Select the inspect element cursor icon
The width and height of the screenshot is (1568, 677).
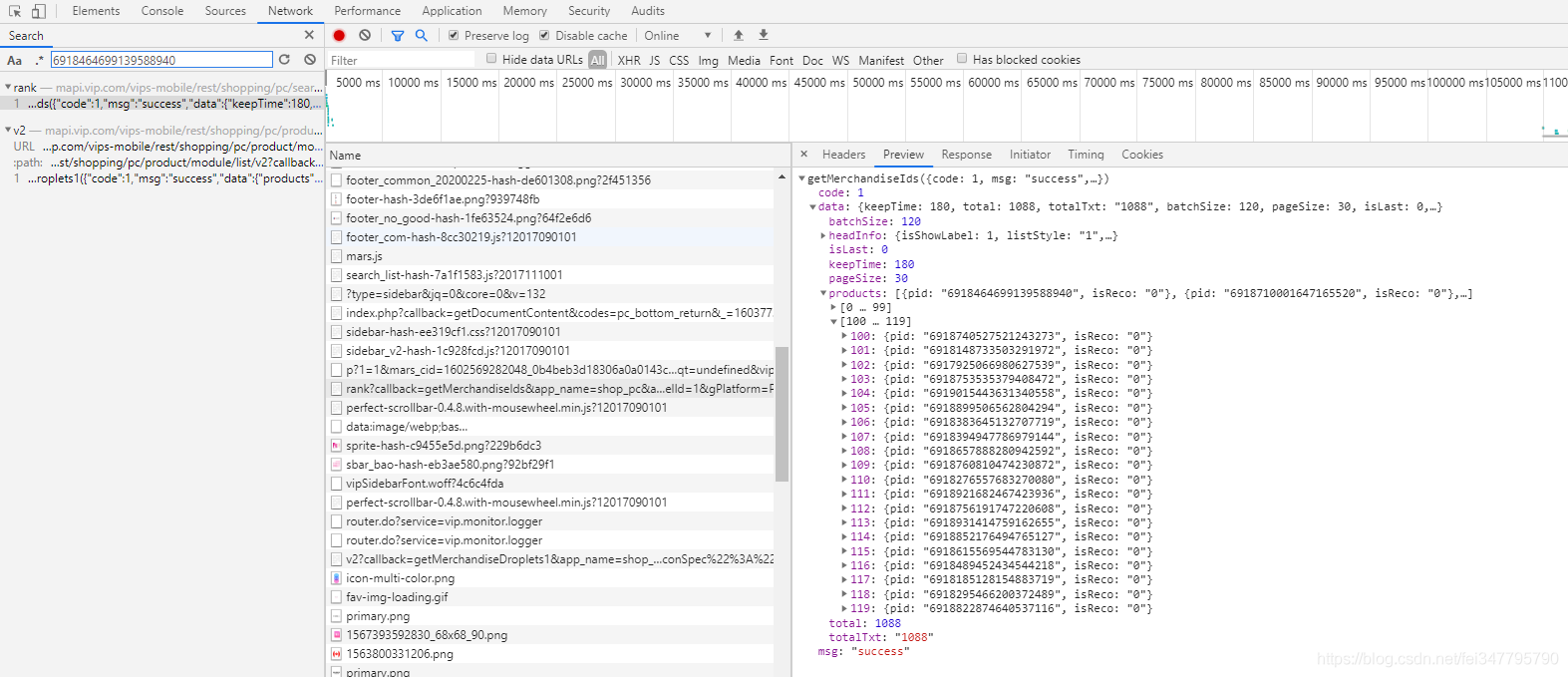click(15, 11)
